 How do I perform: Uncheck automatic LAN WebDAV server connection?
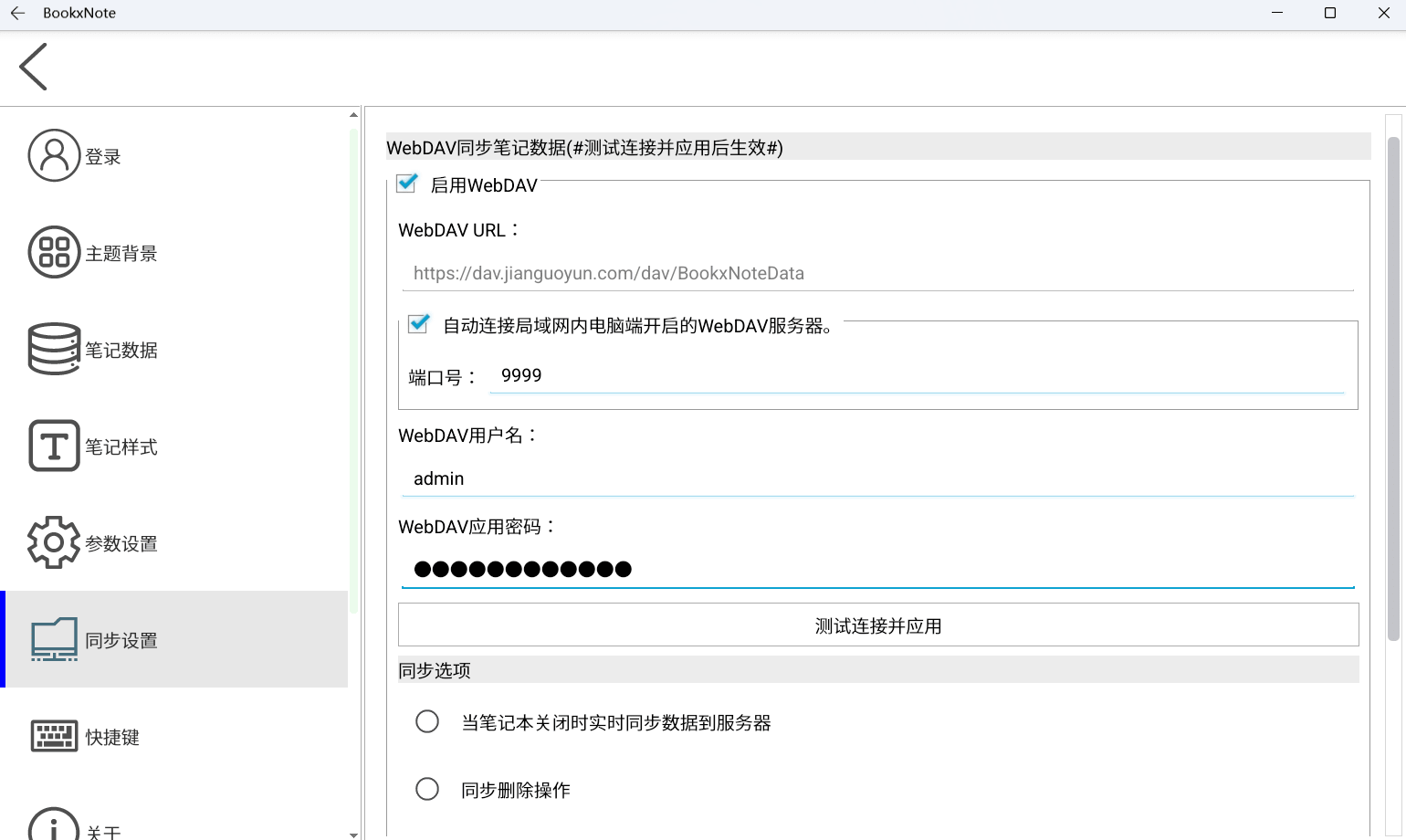click(418, 324)
